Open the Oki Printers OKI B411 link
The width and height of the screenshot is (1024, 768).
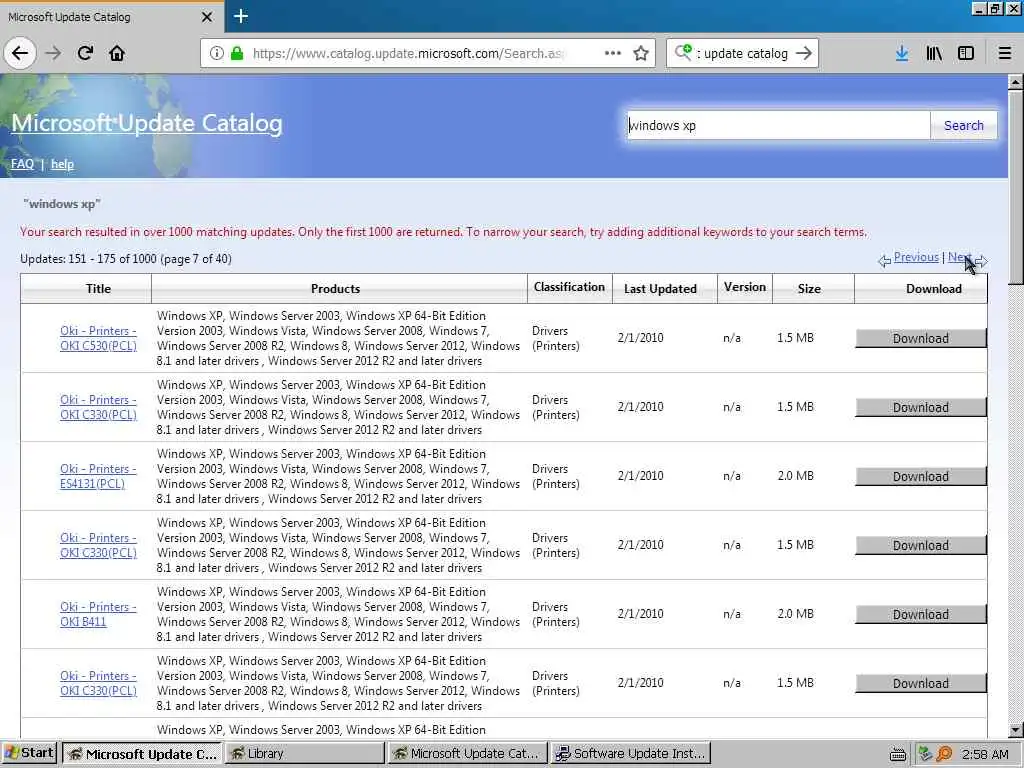coord(99,615)
